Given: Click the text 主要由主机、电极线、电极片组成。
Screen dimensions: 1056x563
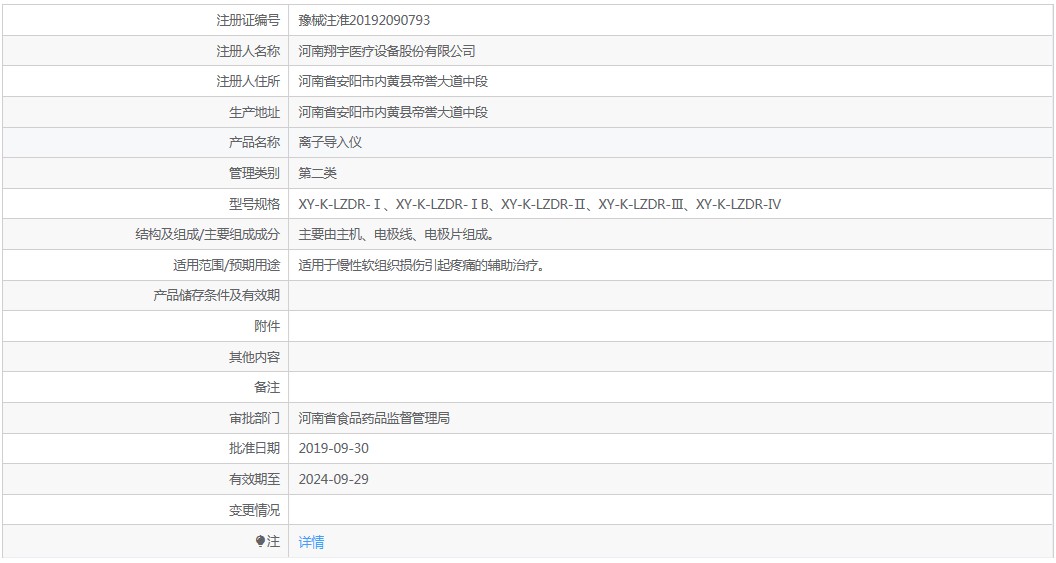Looking at the screenshot, I should pos(397,234).
